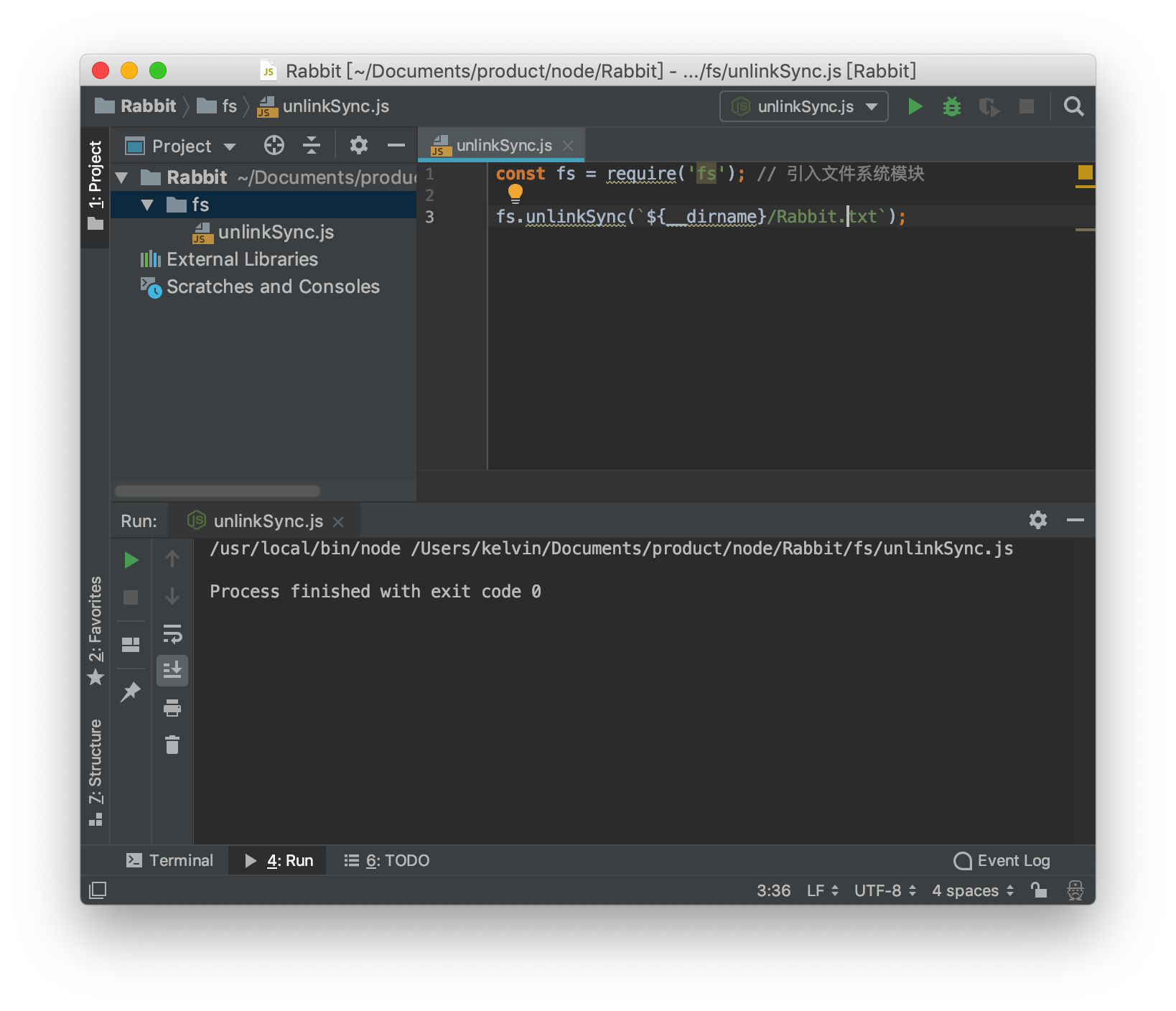Open the 6: TODO tool window
This screenshot has height=1011, width=1176.
tap(386, 860)
